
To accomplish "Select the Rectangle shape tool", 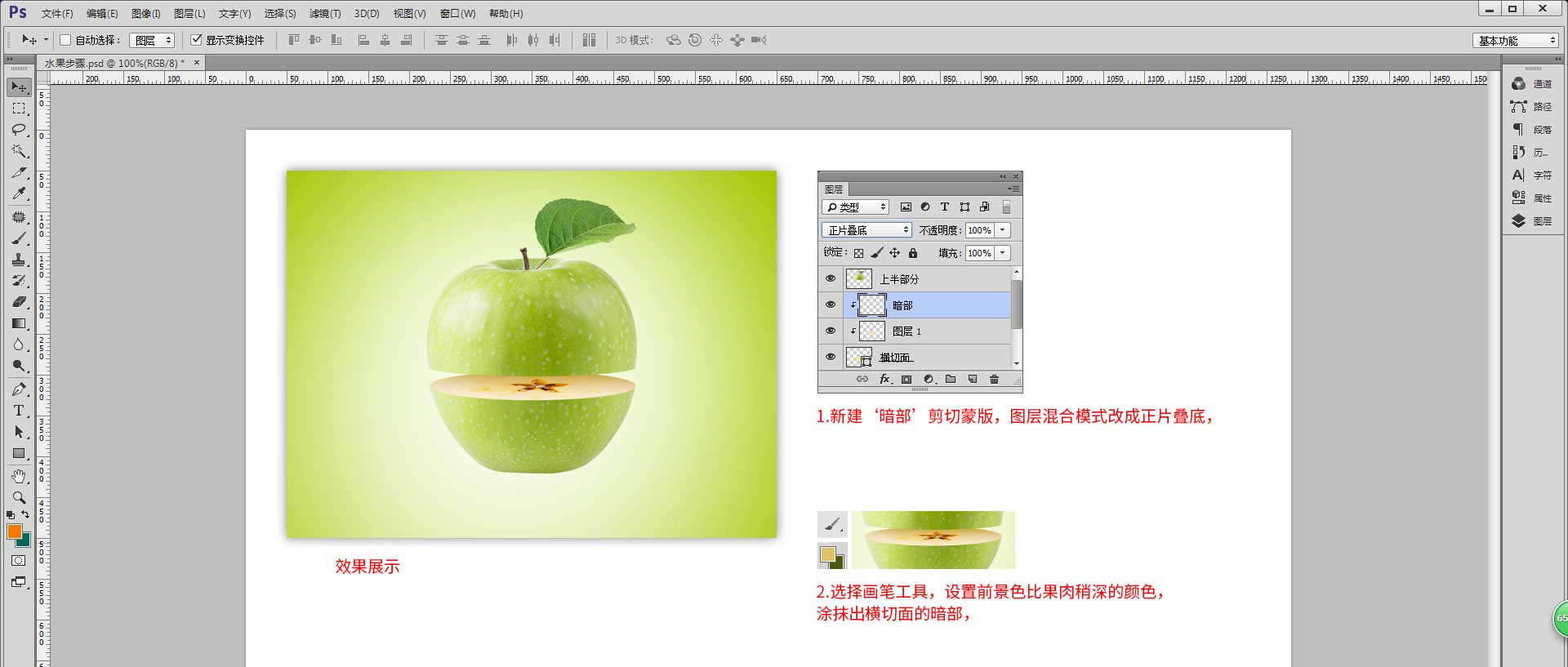I will point(19,453).
